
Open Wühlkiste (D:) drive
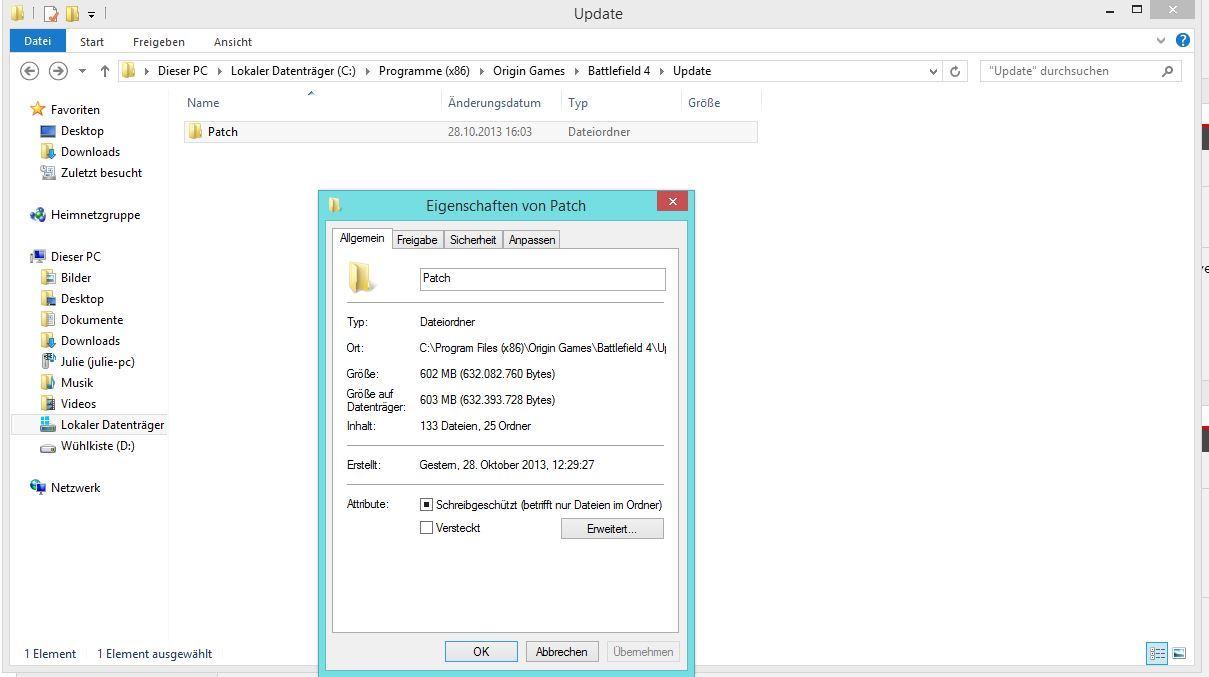(x=97, y=446)
